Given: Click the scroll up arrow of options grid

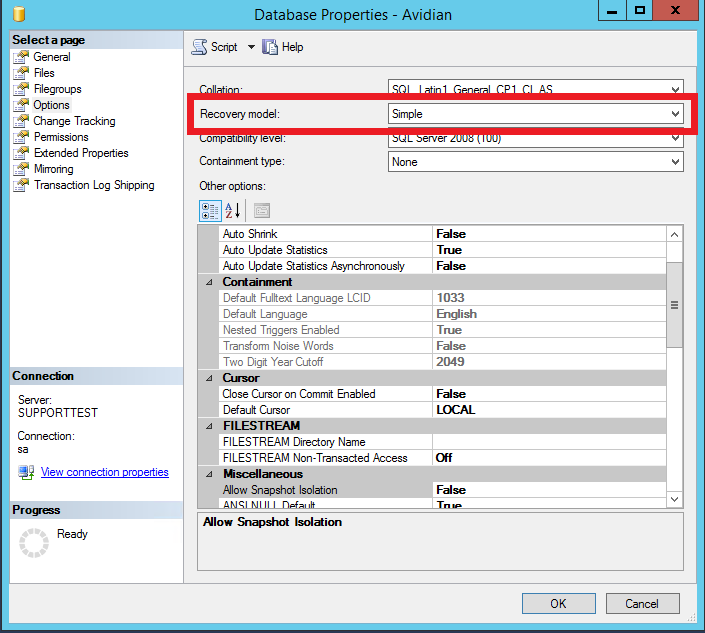Looking at the screenshot, I should pyautogui.click(x=674, y=235).
